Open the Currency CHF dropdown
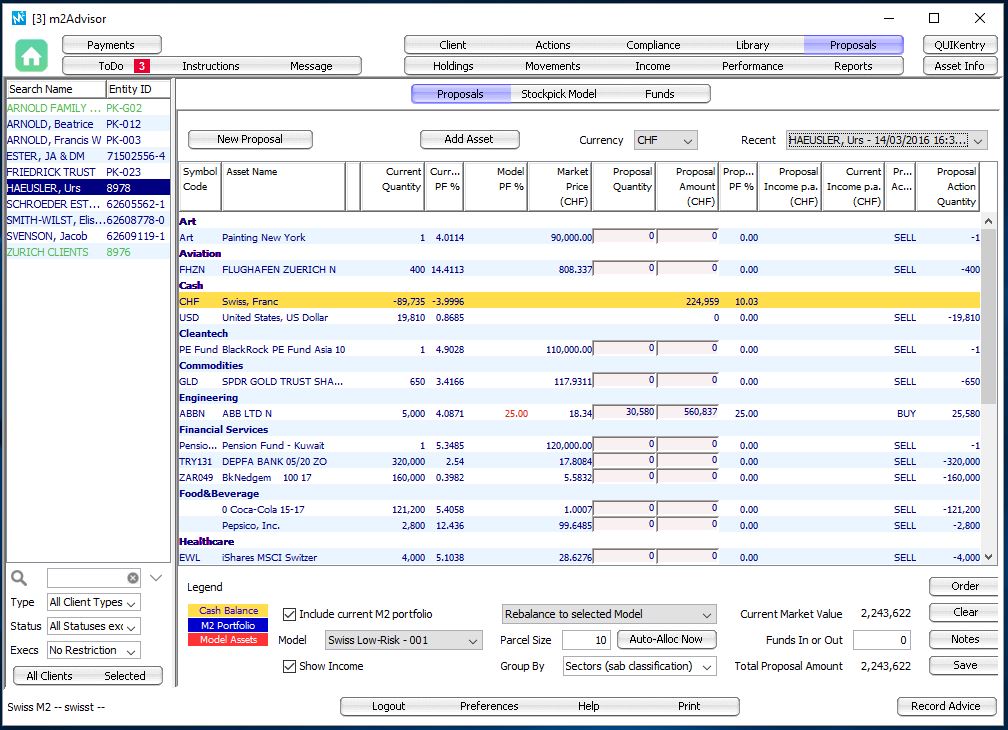This screenshot has width=1008, height=730. pyautogui.click(x=665, y=140)
